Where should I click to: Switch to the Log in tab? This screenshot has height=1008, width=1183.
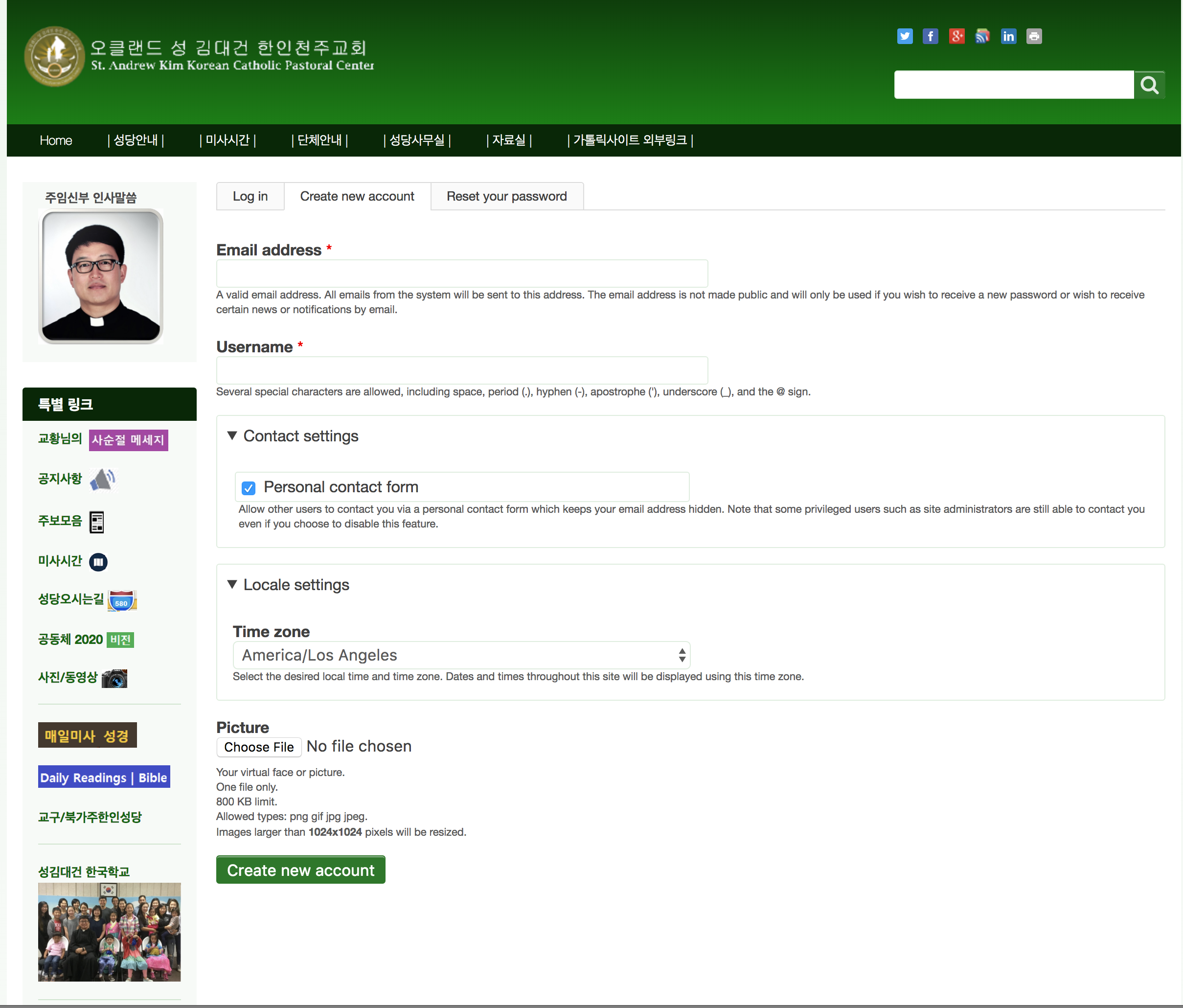coord(250,196)
